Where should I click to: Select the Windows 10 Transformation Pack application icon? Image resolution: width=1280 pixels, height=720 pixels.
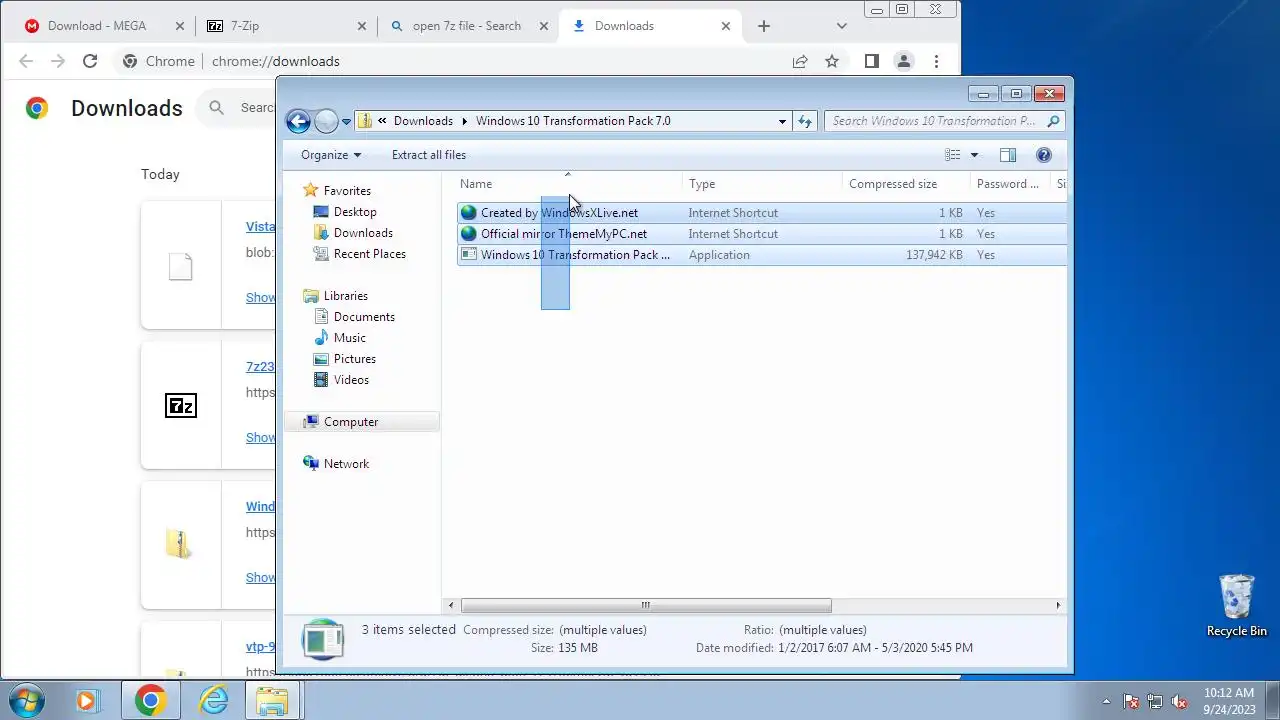coord(468,255)
